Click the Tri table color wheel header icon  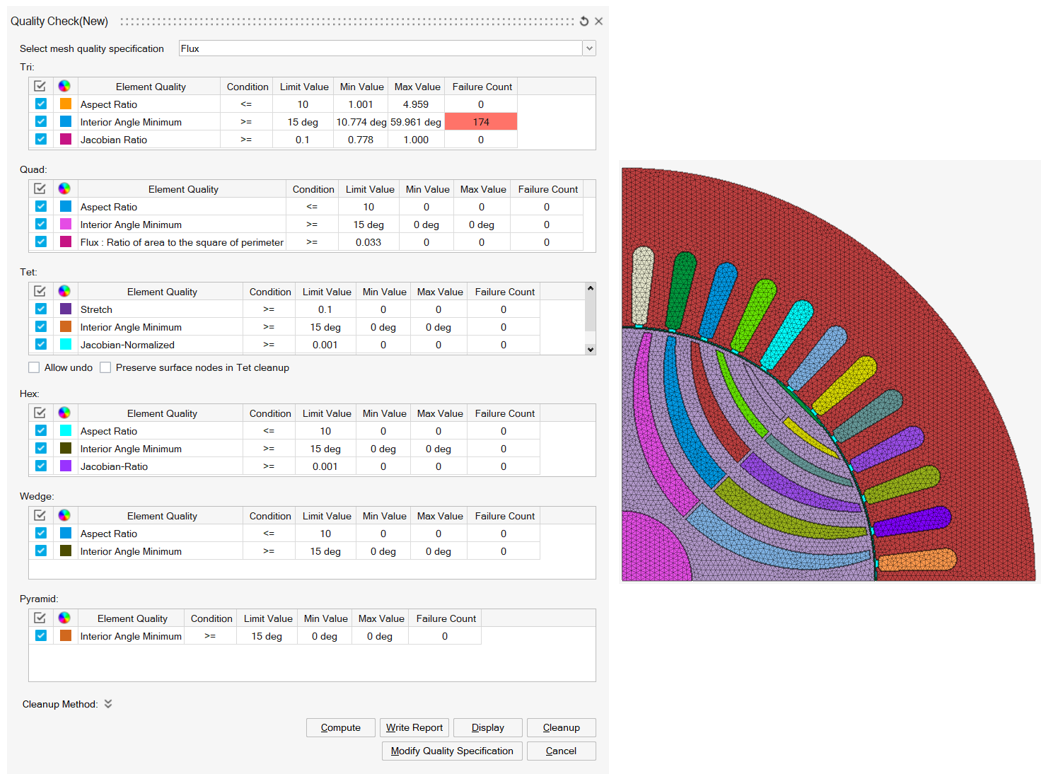pos(64,87)
